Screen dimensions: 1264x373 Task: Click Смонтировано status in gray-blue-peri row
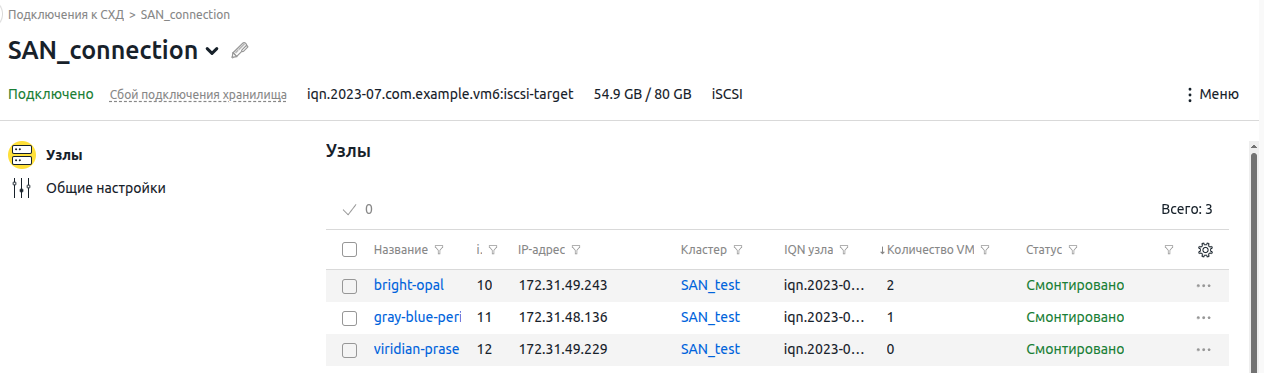click(x=1075, y=317)
